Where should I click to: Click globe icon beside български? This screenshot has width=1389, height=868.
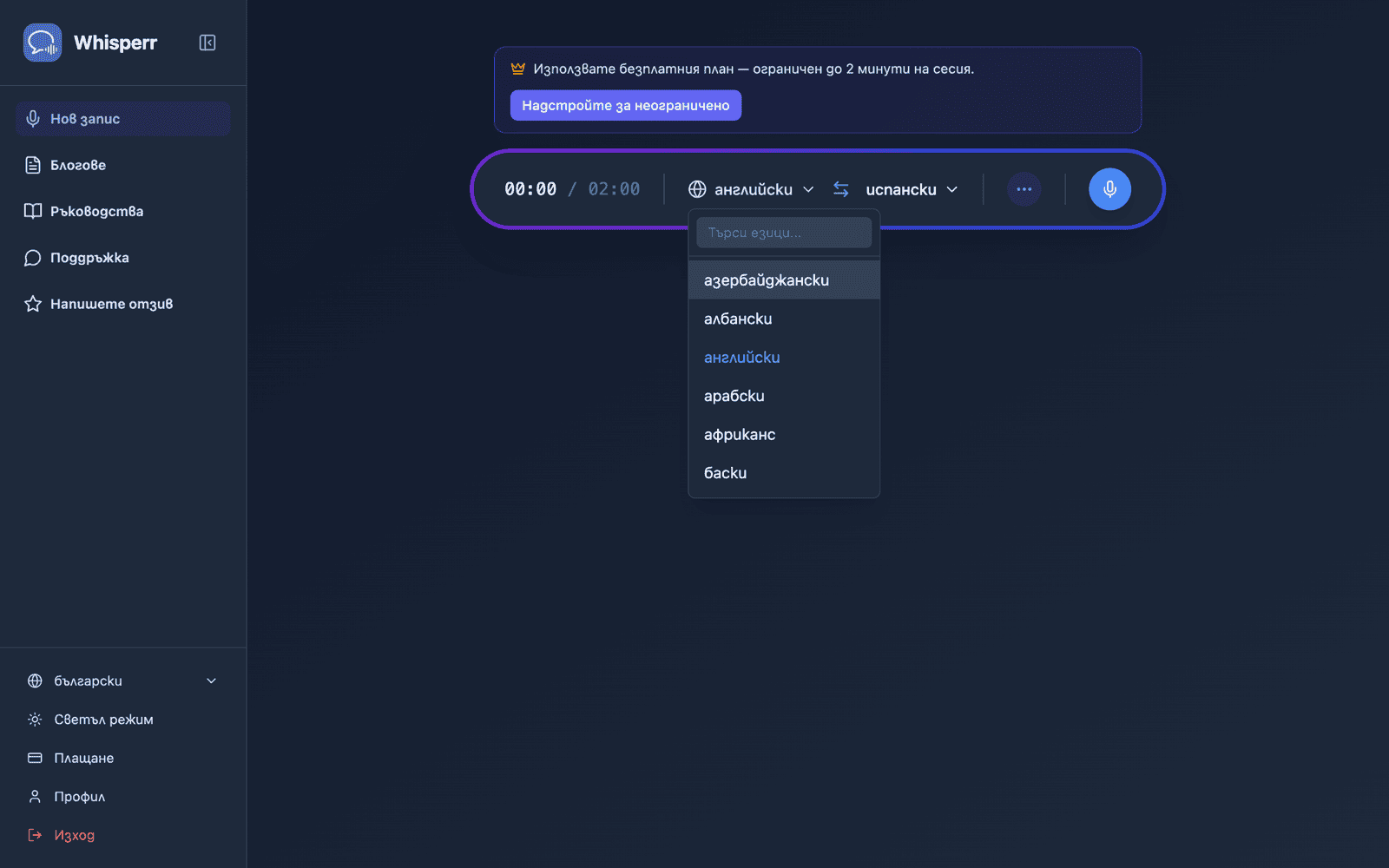[35, 681]
